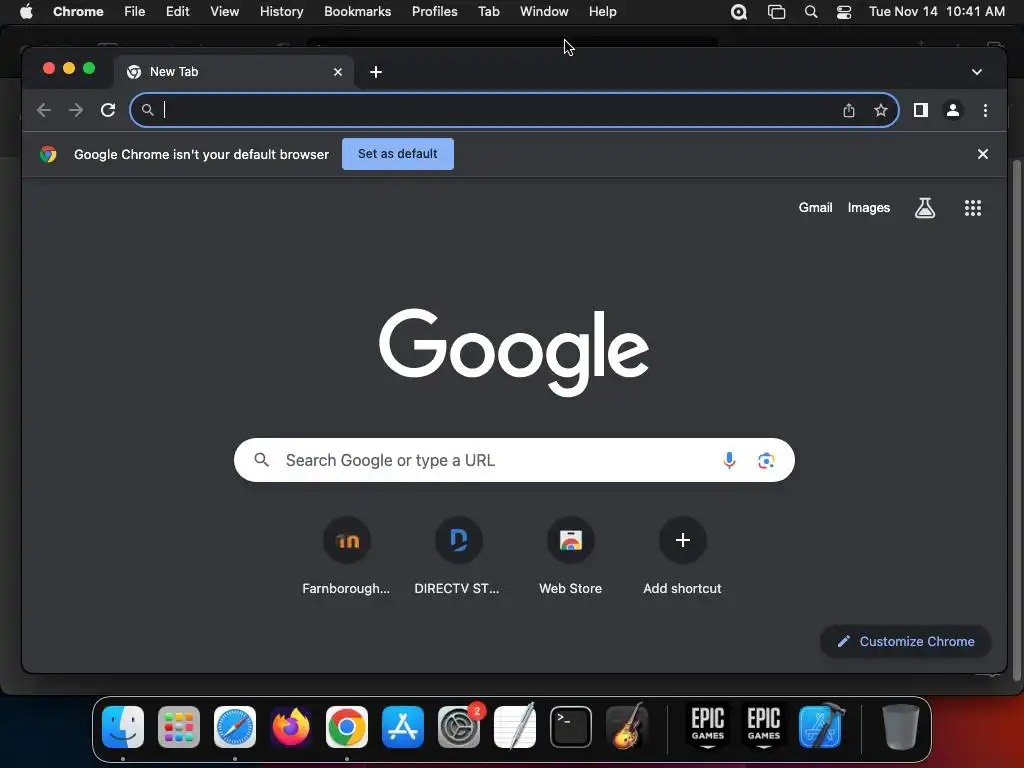
Task: Open the Images link
Action: point(869,208)
